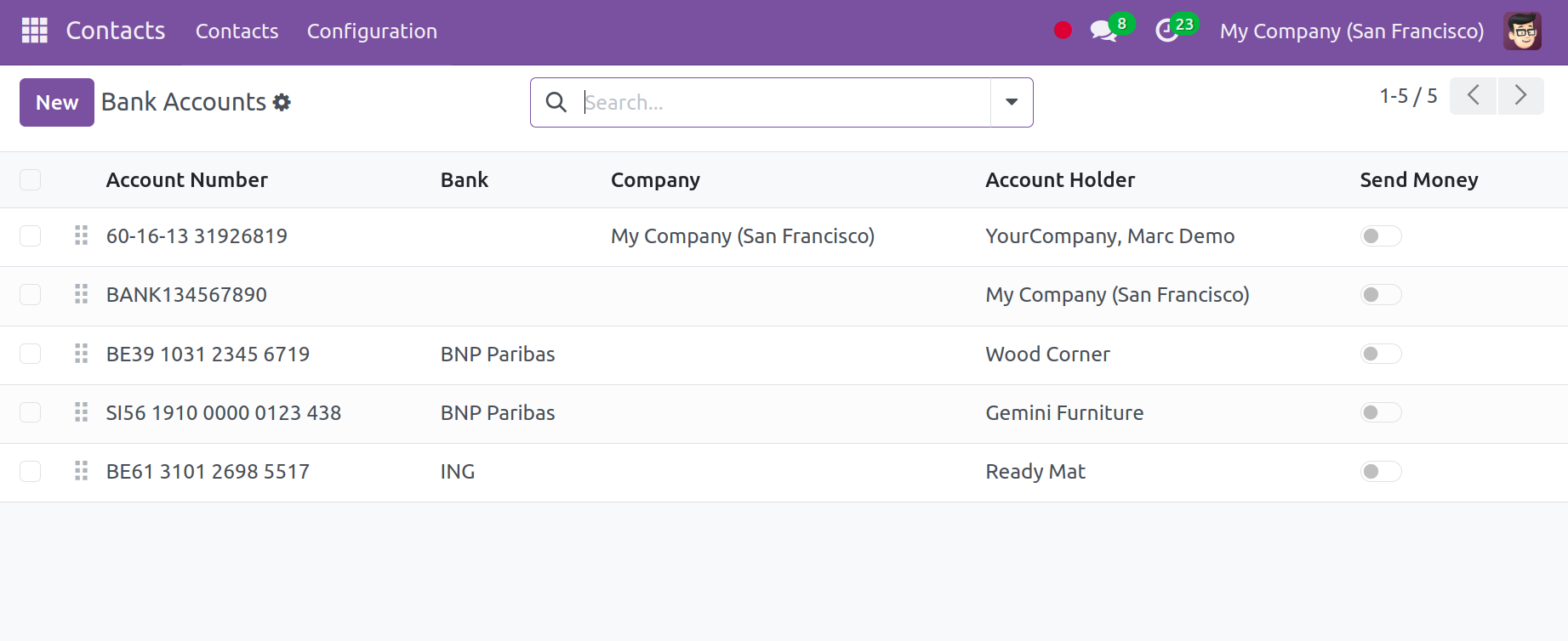
Task: Select all rows via header checkbox
Action: 31,180
